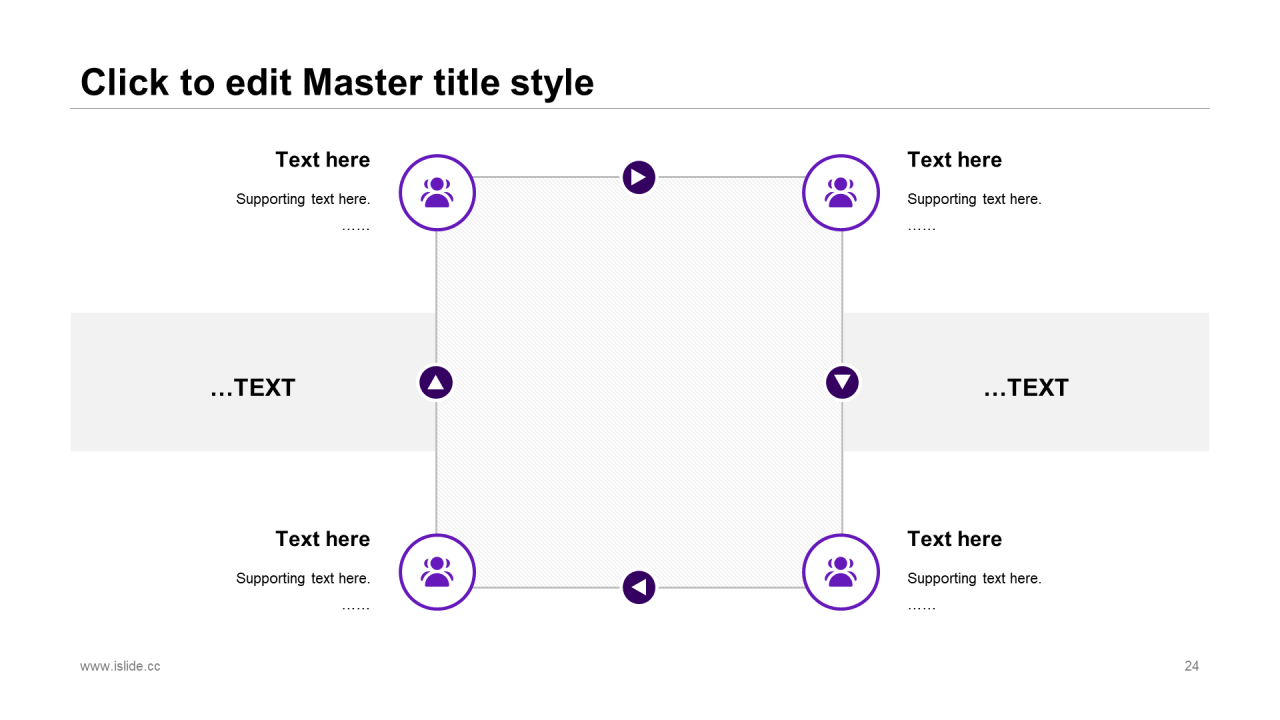
Task: Click the bottom-right people icon circle
Action: pyautogui.click(x=841, y=572)
